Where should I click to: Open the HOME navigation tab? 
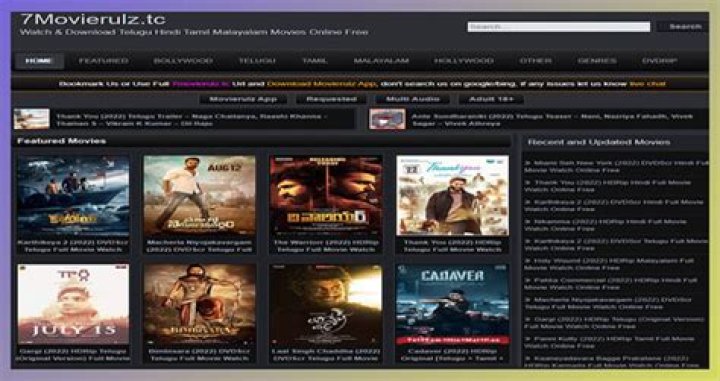39,61
